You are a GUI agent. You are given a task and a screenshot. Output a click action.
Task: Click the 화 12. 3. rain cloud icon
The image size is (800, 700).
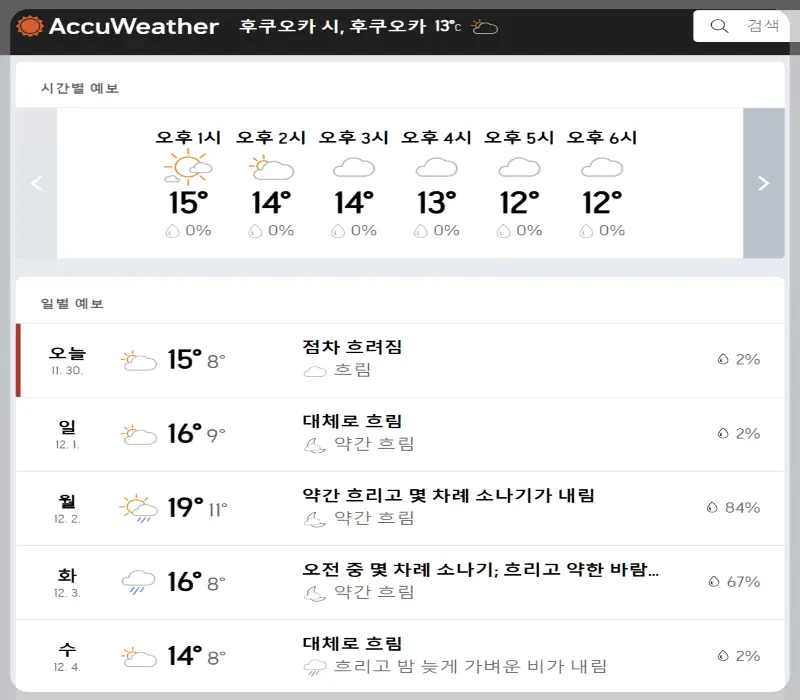pyautogui.click(x=138, y=582)
